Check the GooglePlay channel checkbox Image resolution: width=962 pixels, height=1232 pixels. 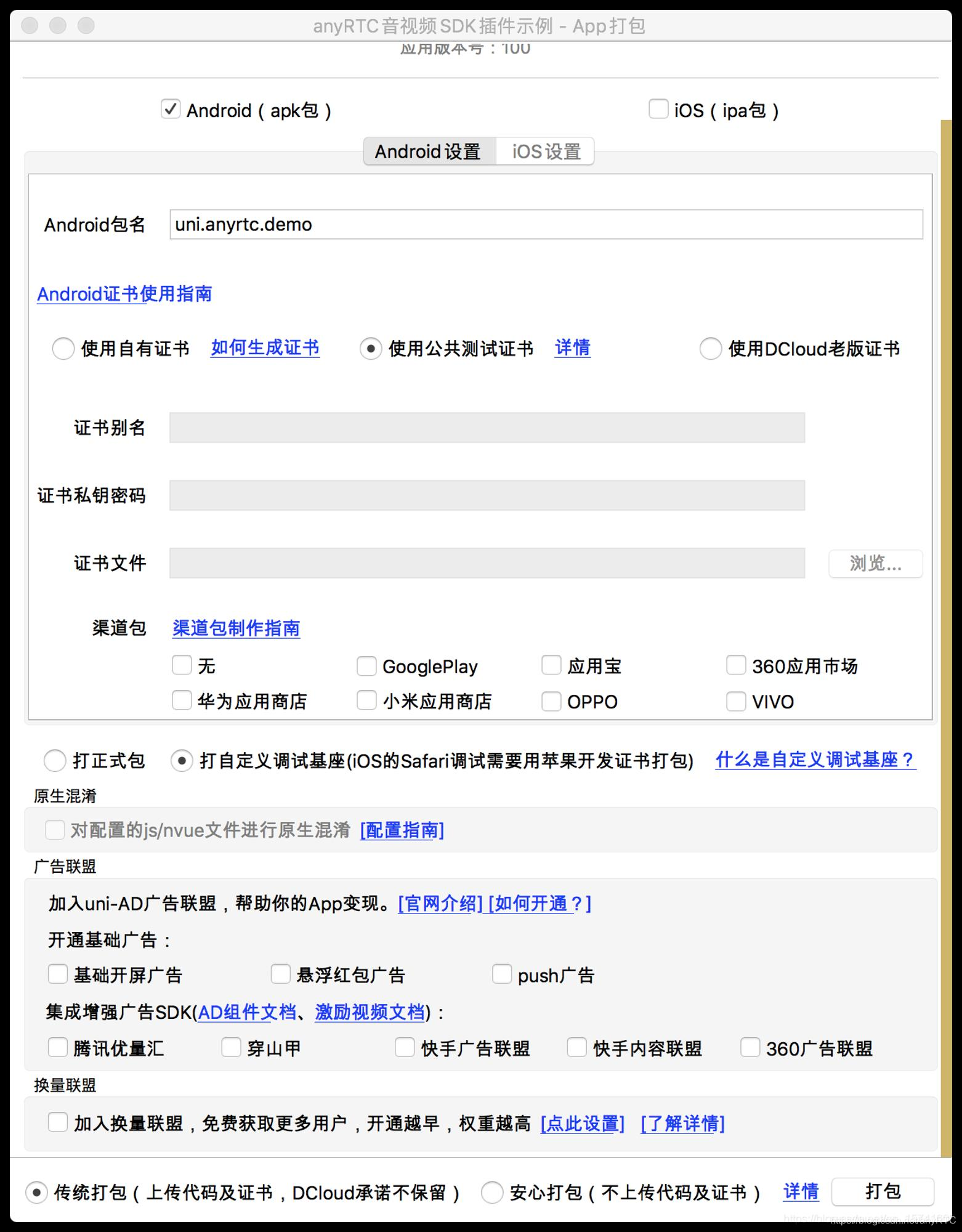[366, 665]
